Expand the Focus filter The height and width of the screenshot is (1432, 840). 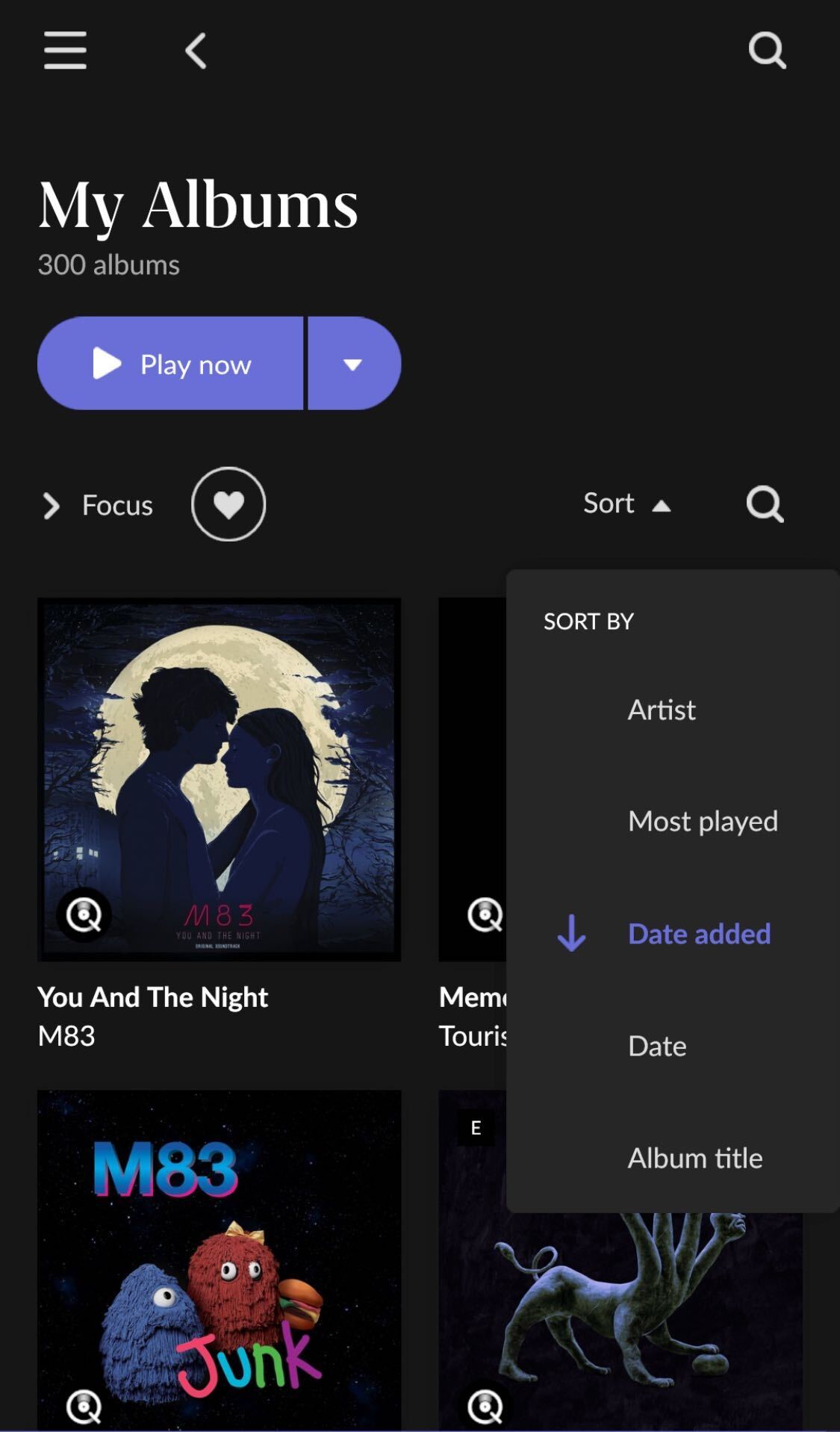(x=98, y=506)
